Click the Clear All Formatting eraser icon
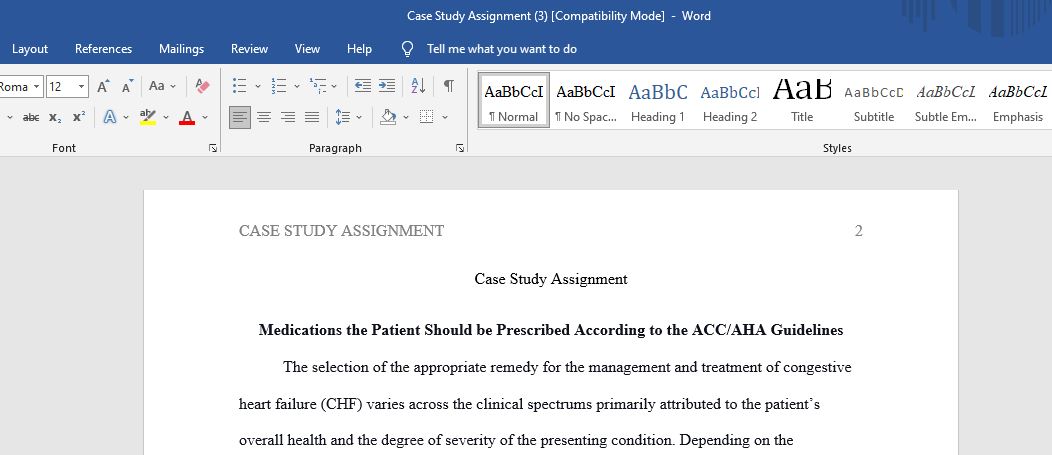 tap(202, 86)
